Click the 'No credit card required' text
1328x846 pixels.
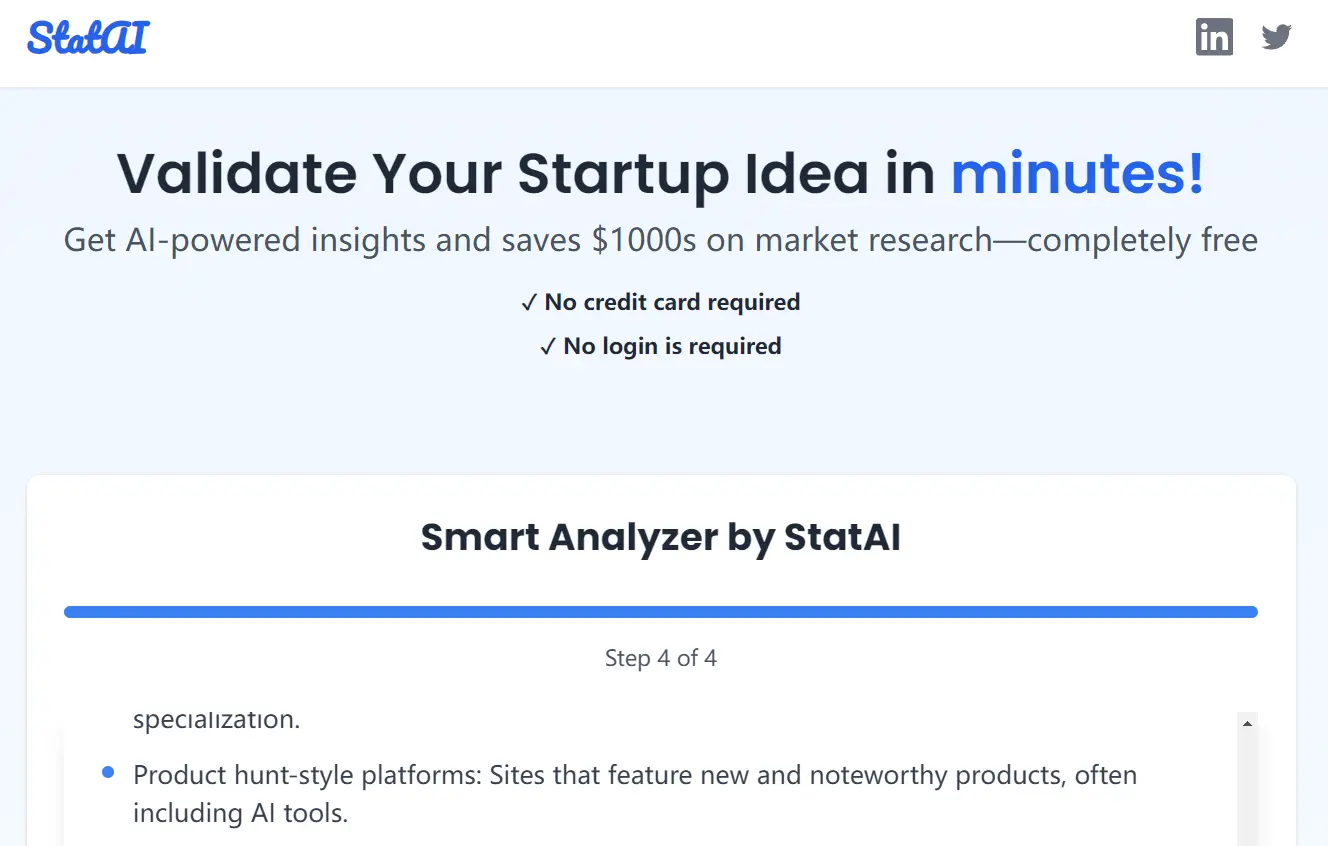(x=670, y=302)
